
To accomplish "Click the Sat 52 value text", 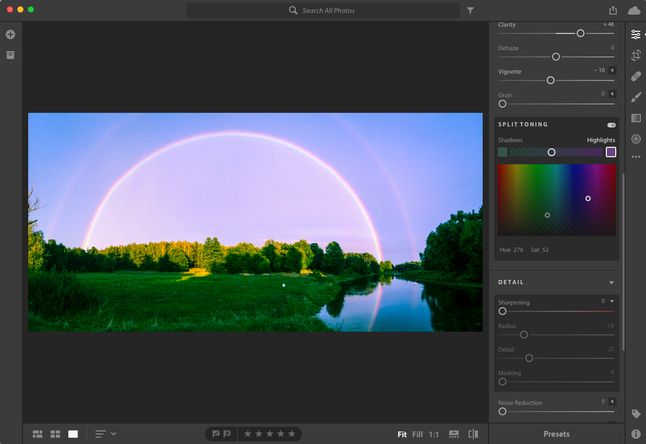I will click(540, 250).
